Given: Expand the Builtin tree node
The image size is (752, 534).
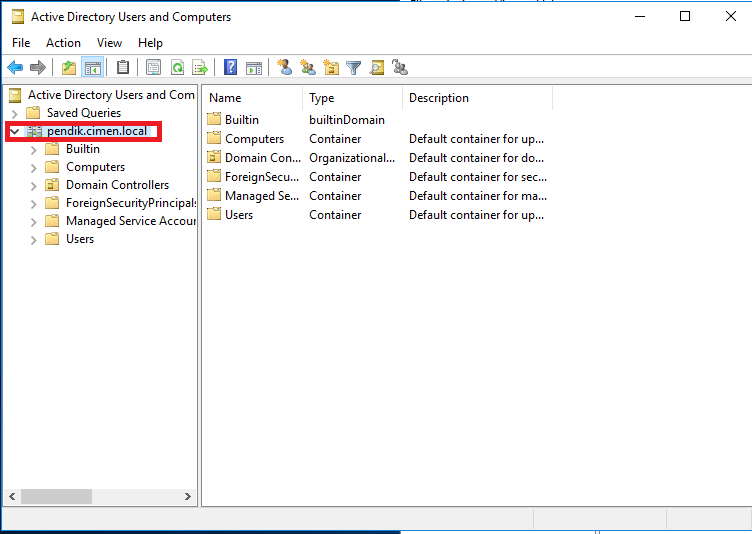Looking at the screenshot, I should click(34, 150).
